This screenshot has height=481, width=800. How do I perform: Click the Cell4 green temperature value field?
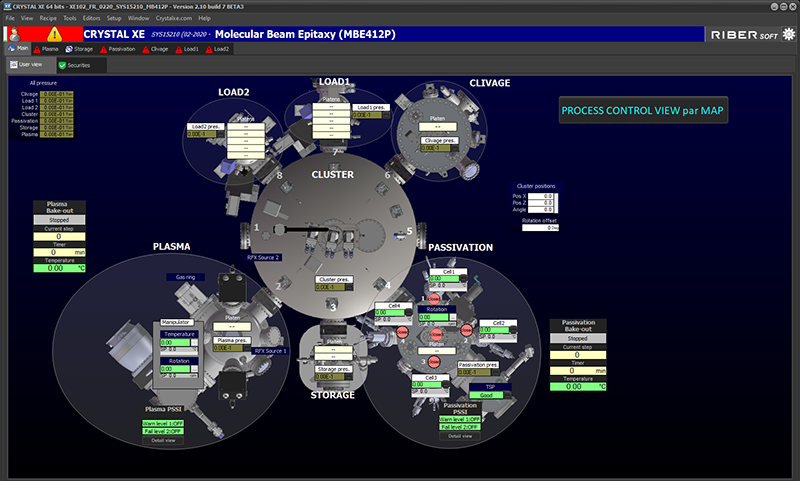pyautogui.click(x=390, y=313)
